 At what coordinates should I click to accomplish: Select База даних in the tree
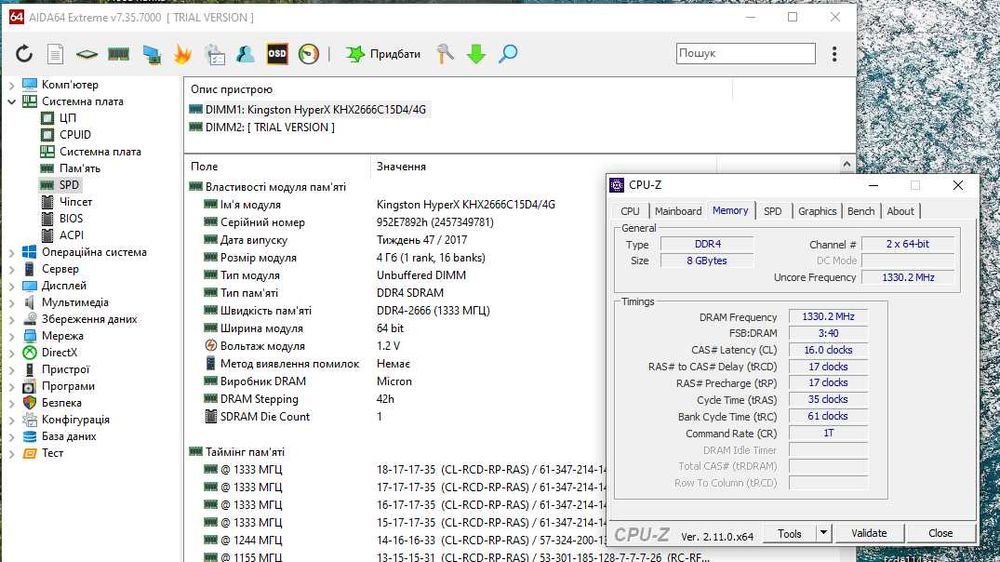tap(69, 436)
